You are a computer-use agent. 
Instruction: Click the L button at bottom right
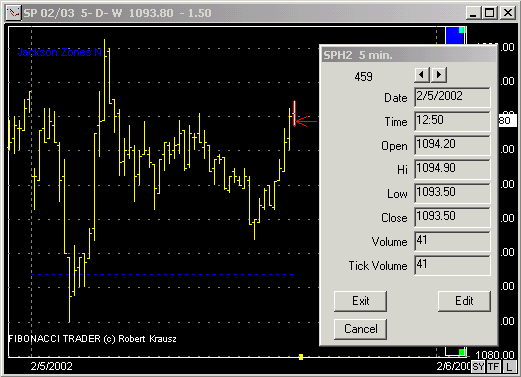(x=509, y=367)
